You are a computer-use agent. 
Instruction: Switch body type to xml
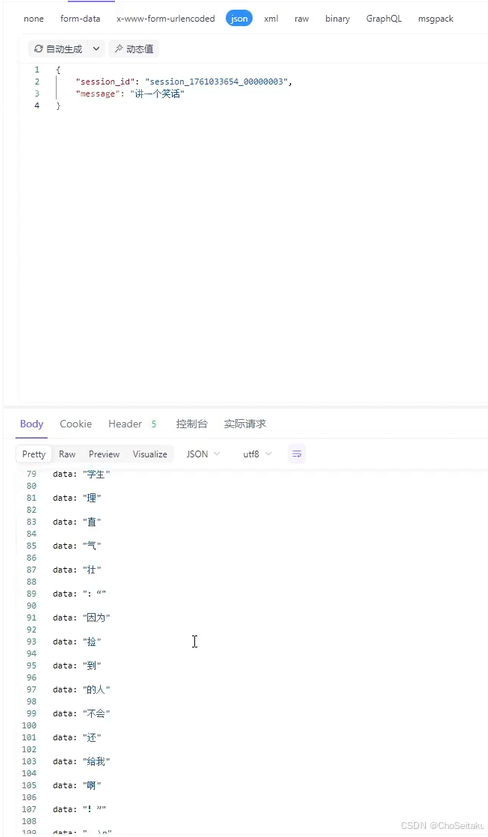pyautogui.click(x=271, y=19)
